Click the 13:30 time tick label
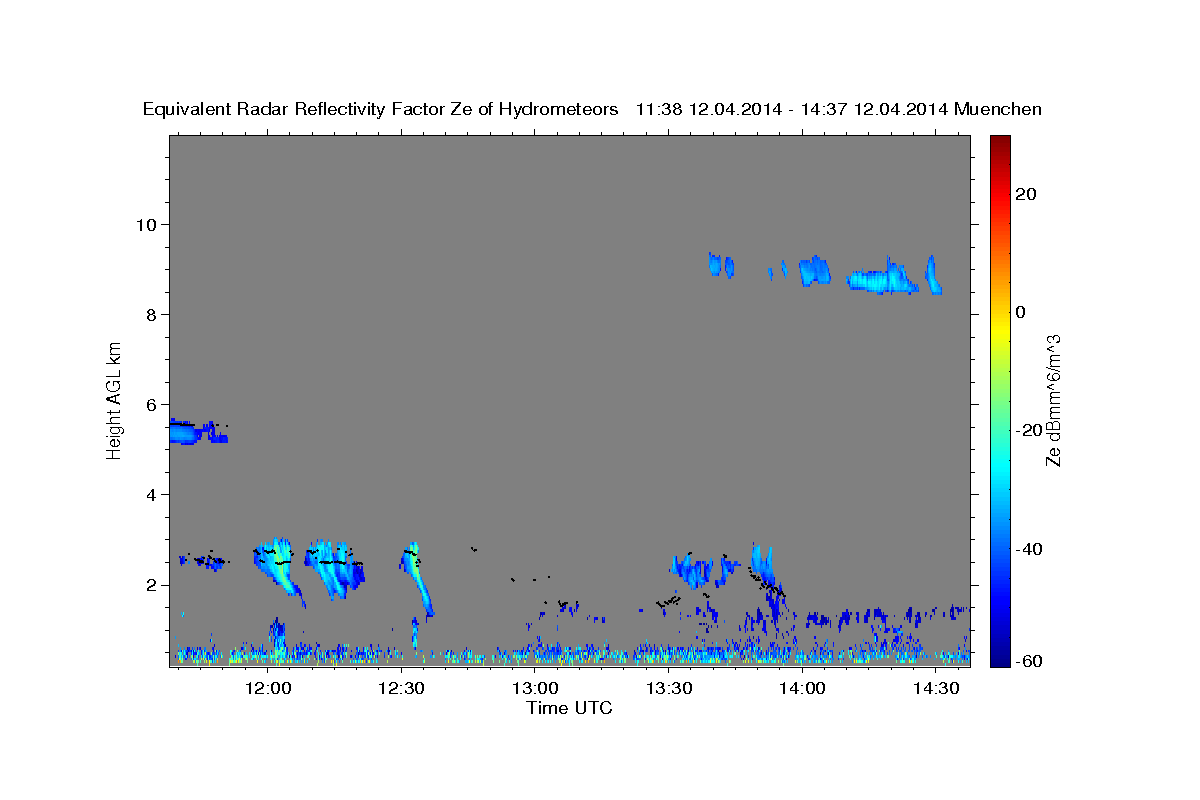 click(669, 688)
